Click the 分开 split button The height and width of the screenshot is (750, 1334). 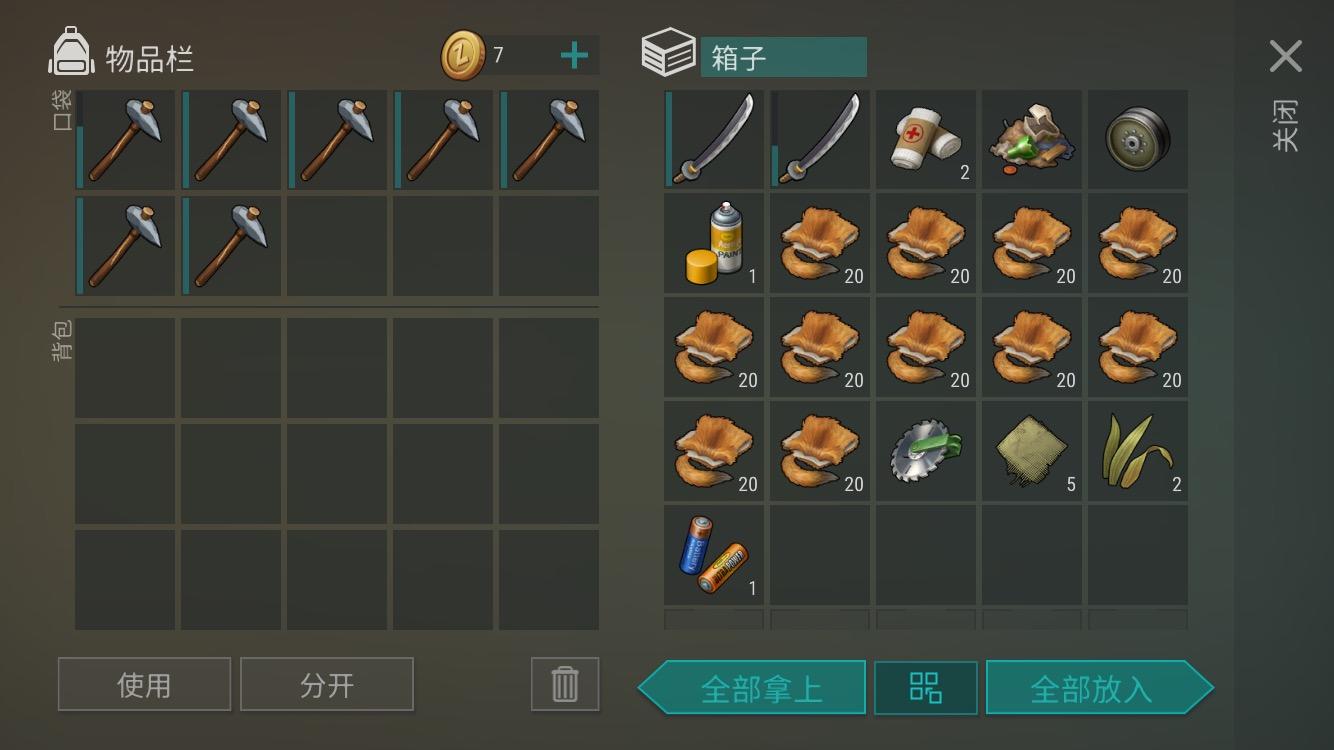pos(327,684)
